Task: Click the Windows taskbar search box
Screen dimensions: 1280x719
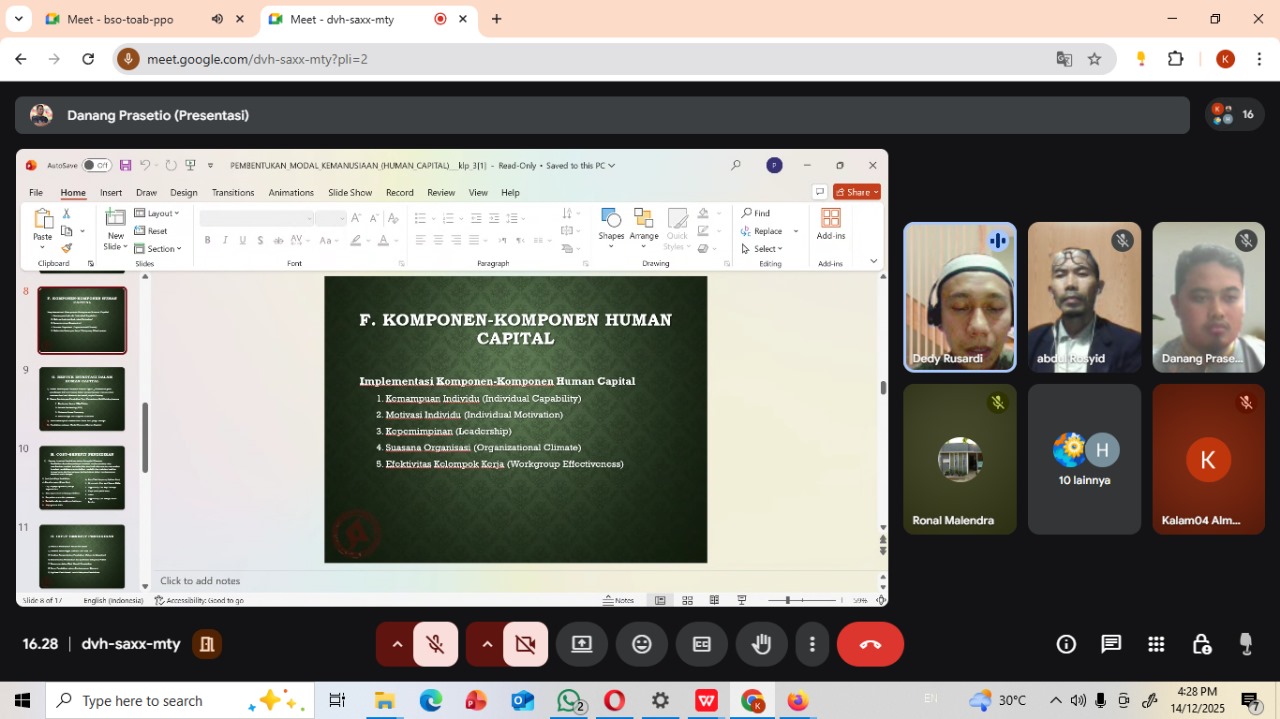Action: [160, 701]
